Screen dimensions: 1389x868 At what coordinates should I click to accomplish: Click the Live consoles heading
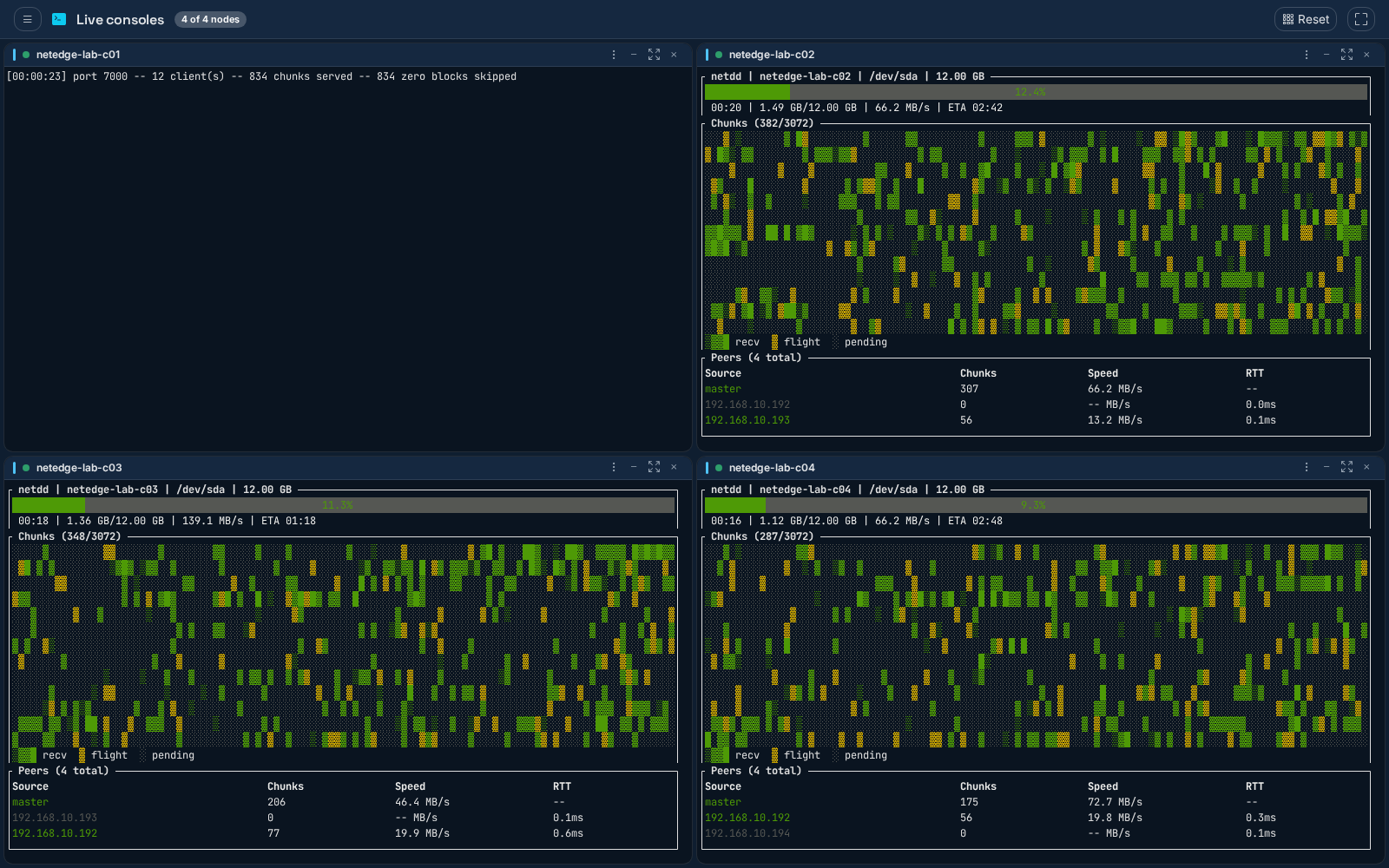coord(120,19)
